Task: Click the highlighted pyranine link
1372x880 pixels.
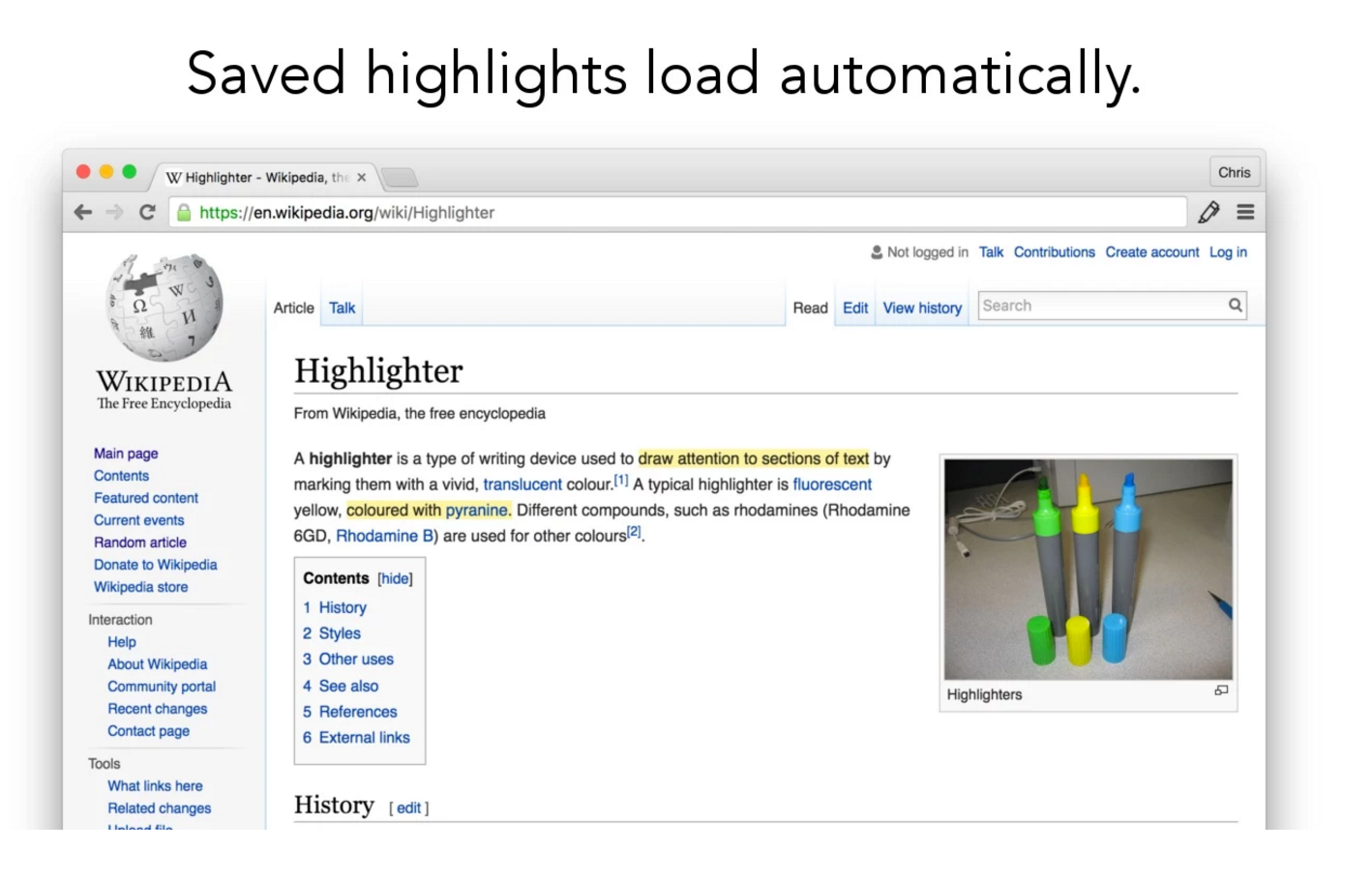Action: click(x=476, y=511)
